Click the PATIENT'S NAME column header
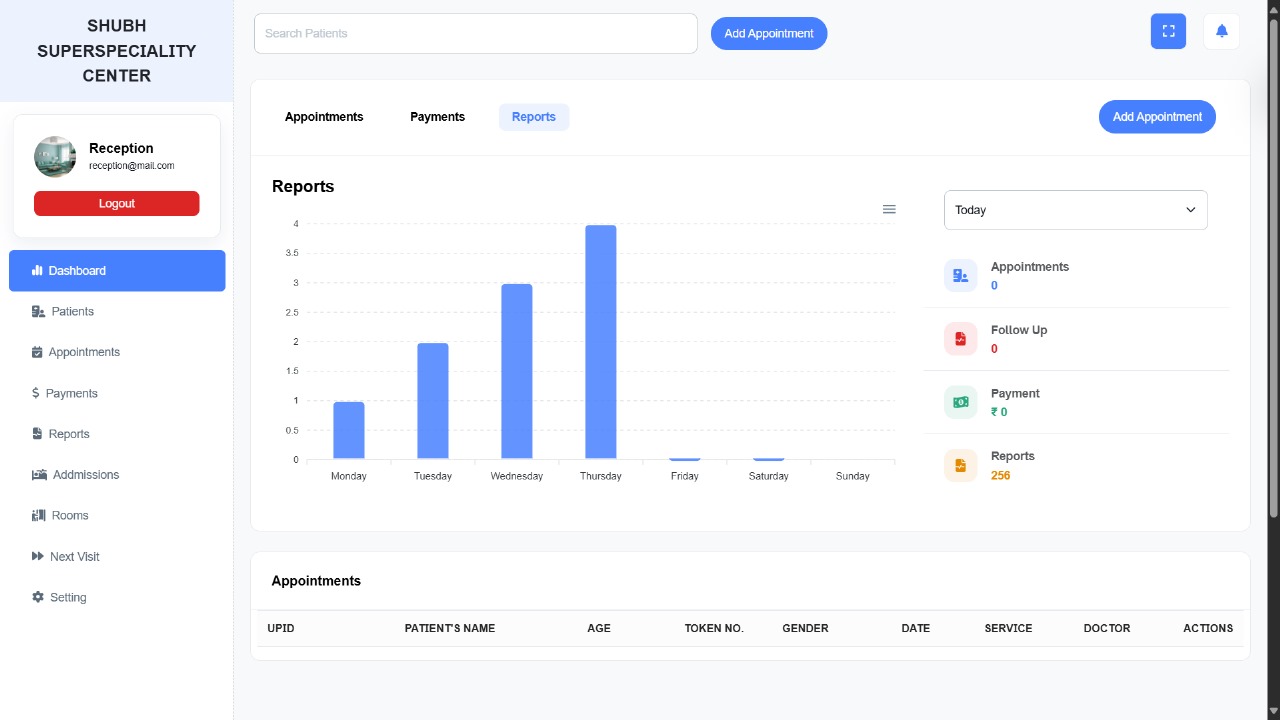Viewport: 1280px width, 720px height. pyautogui.click(x=450, y=628)
